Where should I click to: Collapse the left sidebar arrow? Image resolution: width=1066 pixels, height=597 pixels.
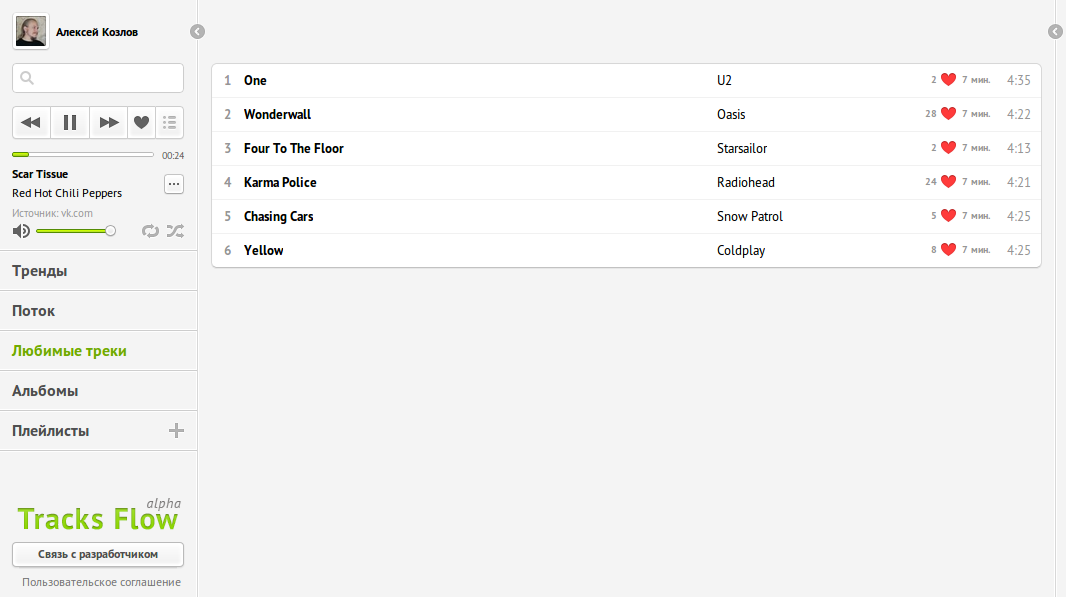197,32
